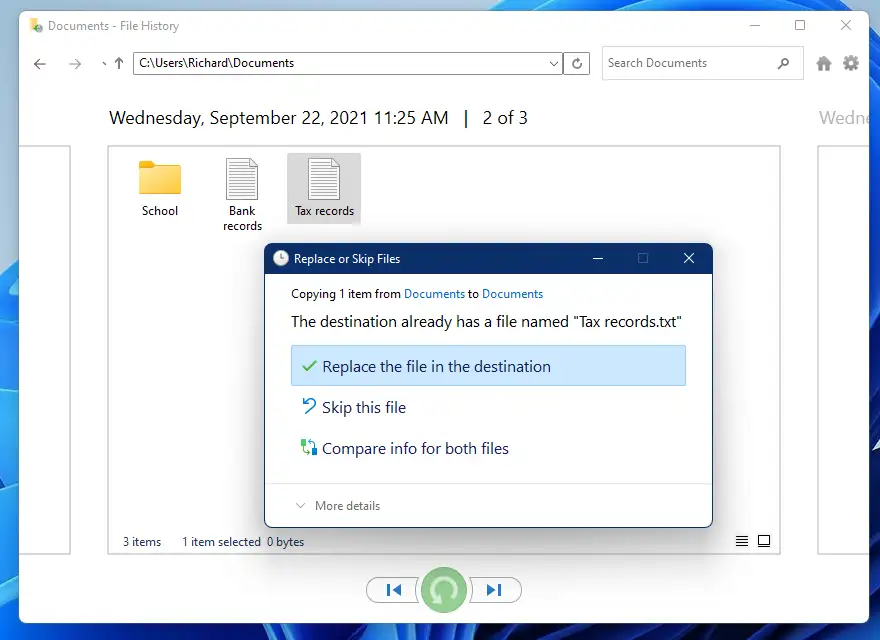Click the 2 of 3 version counter

click(x=505, y=118)
